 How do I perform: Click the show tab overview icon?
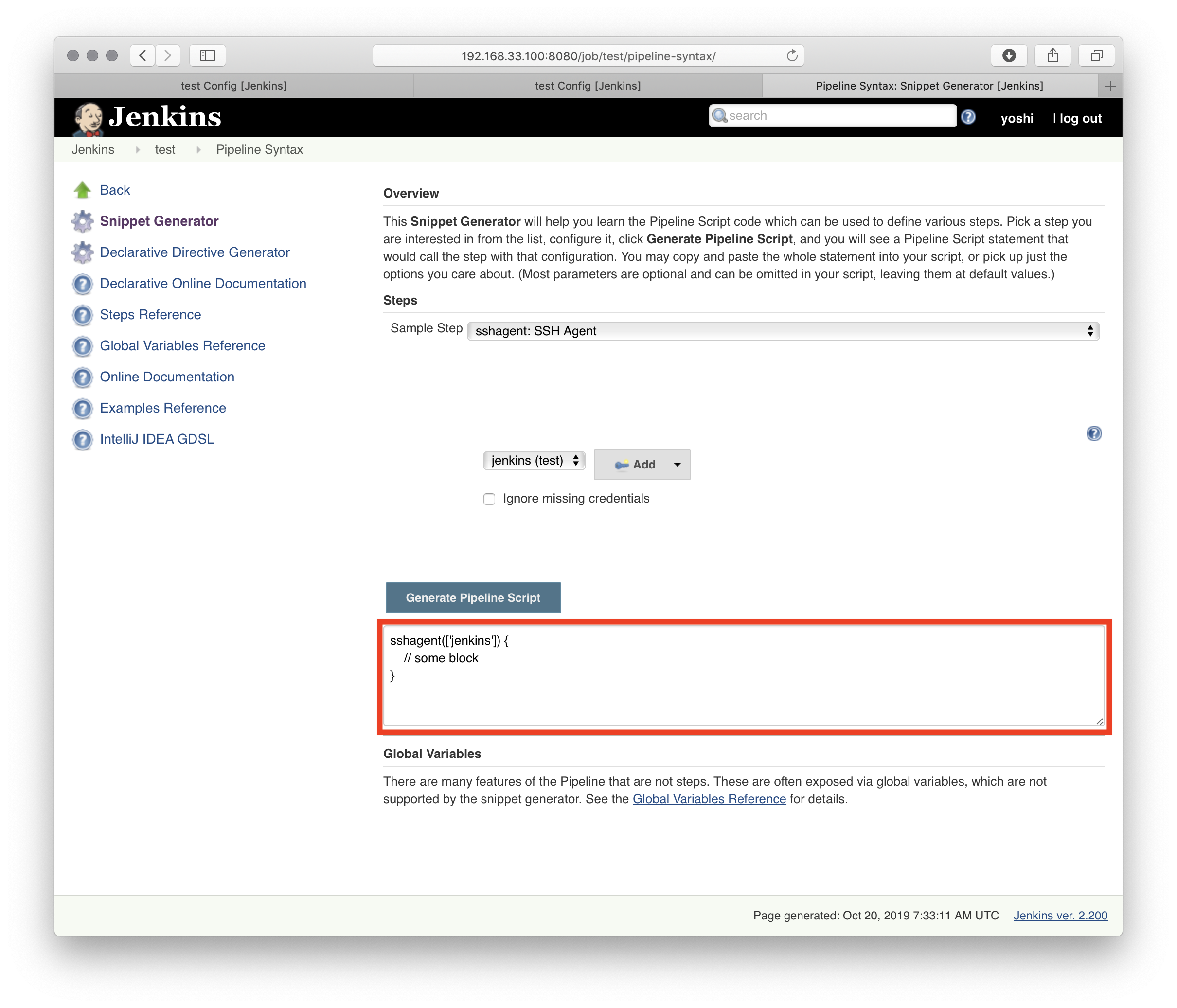[x=1097, y=55]
